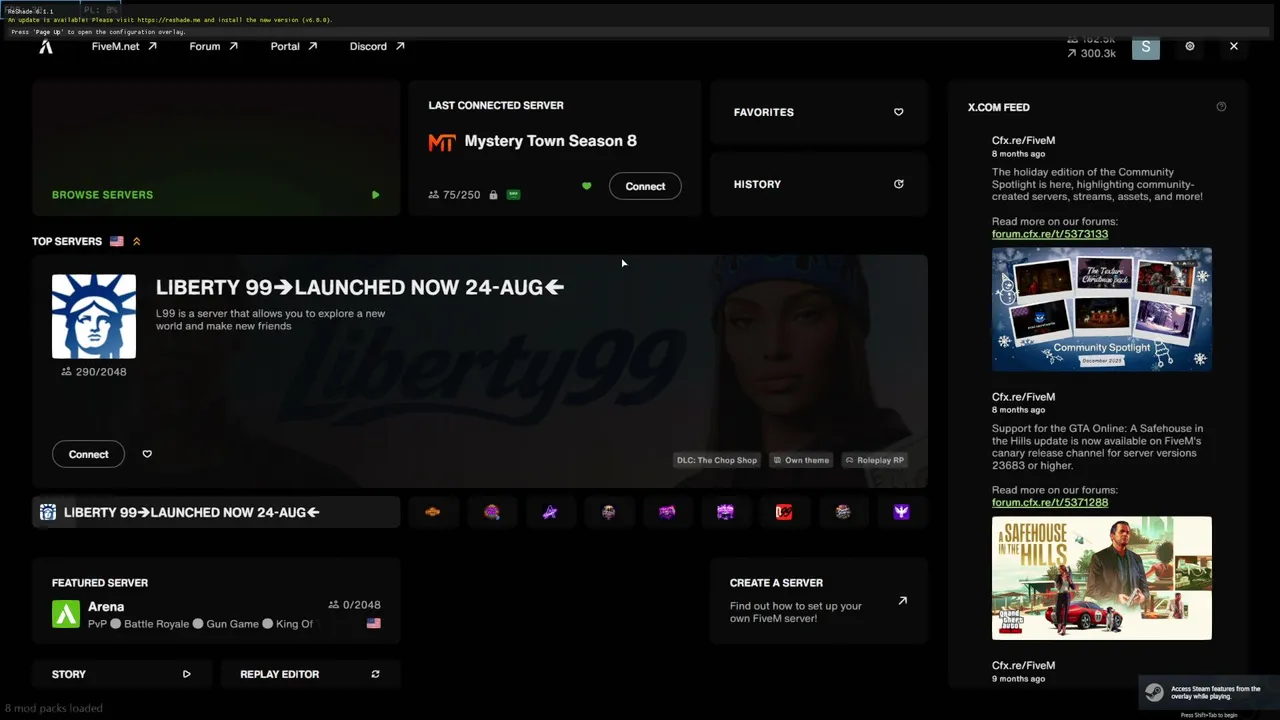Click the padlock icon beside 75/250
The height and width of the screenshot is (720, 1280).
[x=493, y=195]
